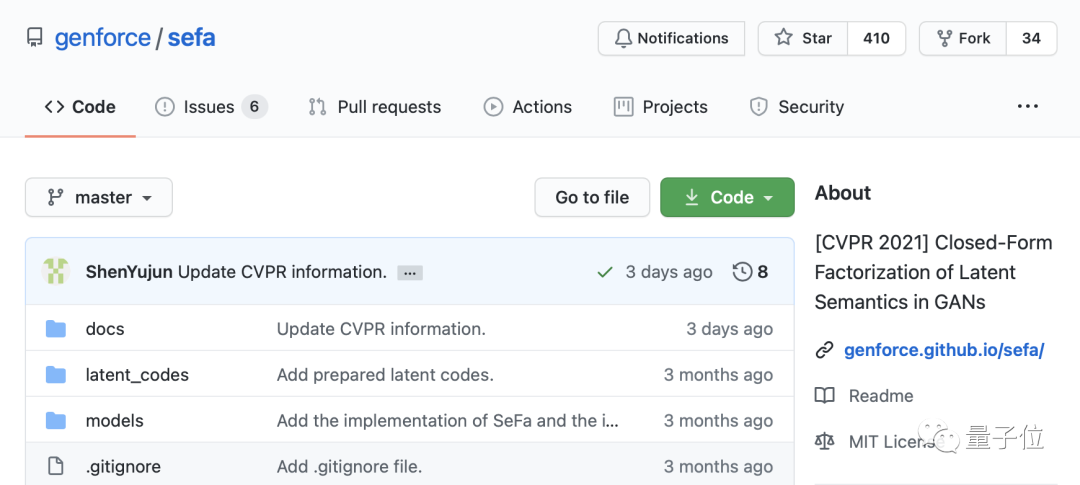Click the .gitignore file icon
The width and height of the screenshot is (1080, 485).
56,466
